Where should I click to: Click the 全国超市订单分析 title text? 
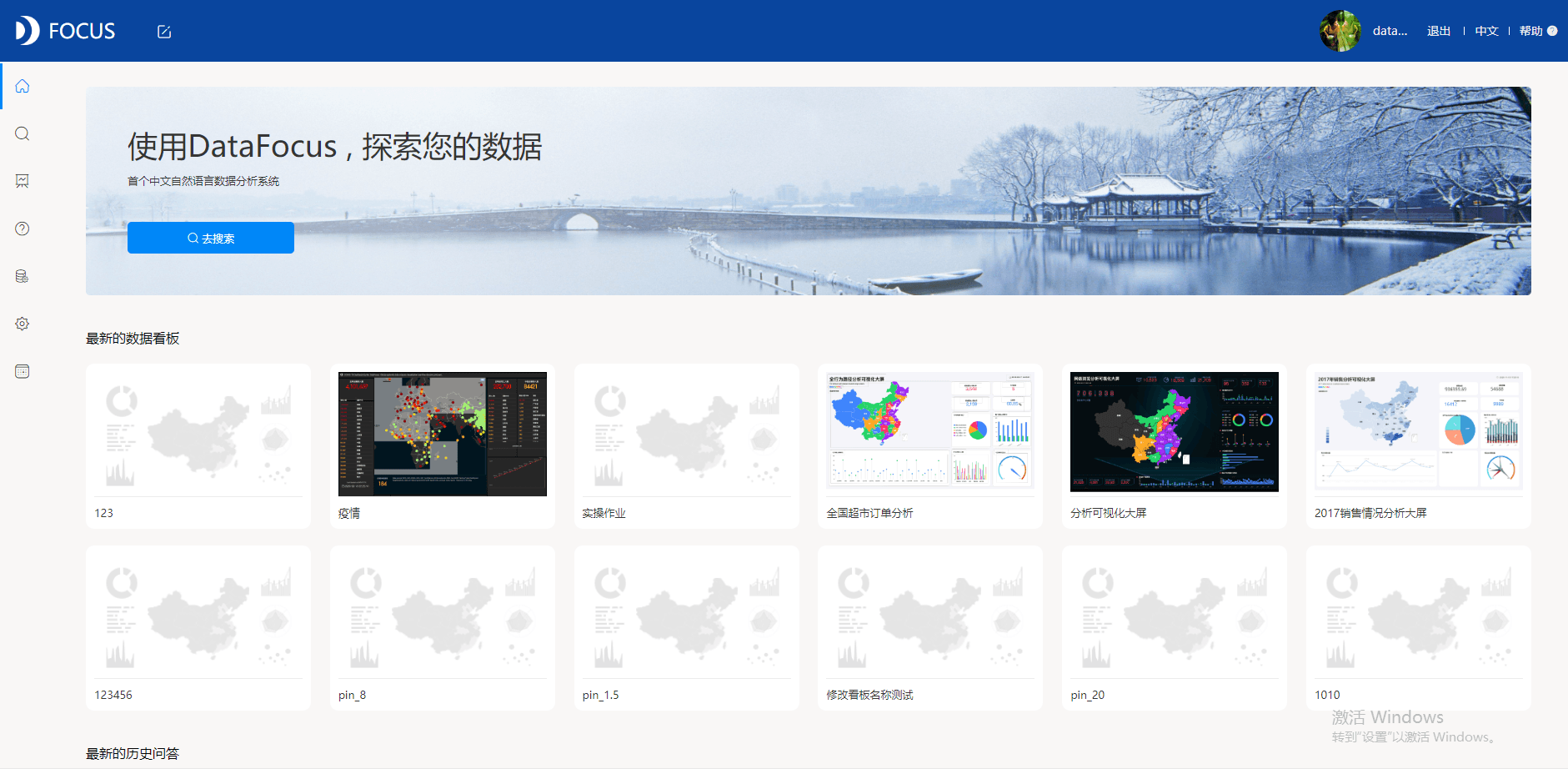[869, 513]
